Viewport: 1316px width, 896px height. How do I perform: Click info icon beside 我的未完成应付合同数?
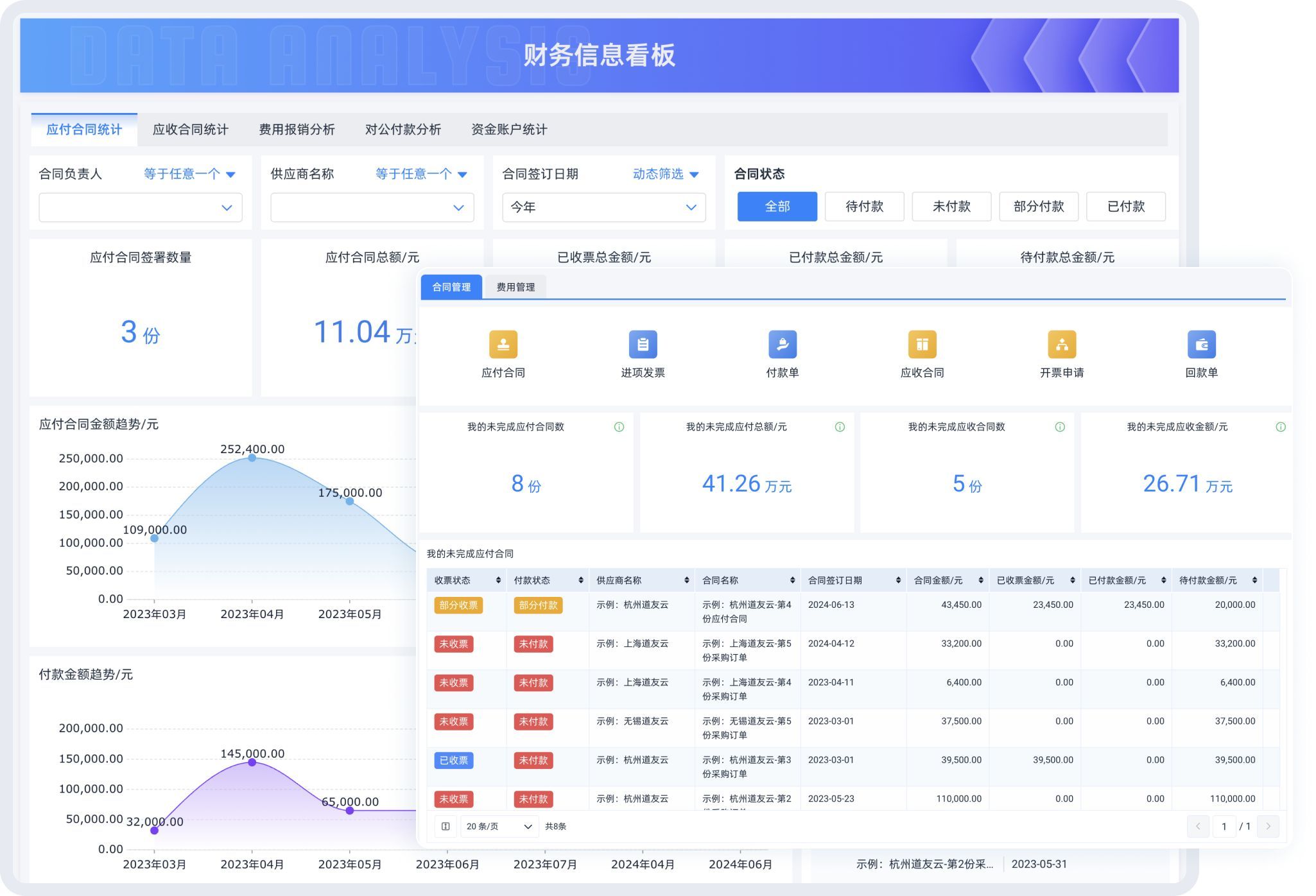[619, 427]
